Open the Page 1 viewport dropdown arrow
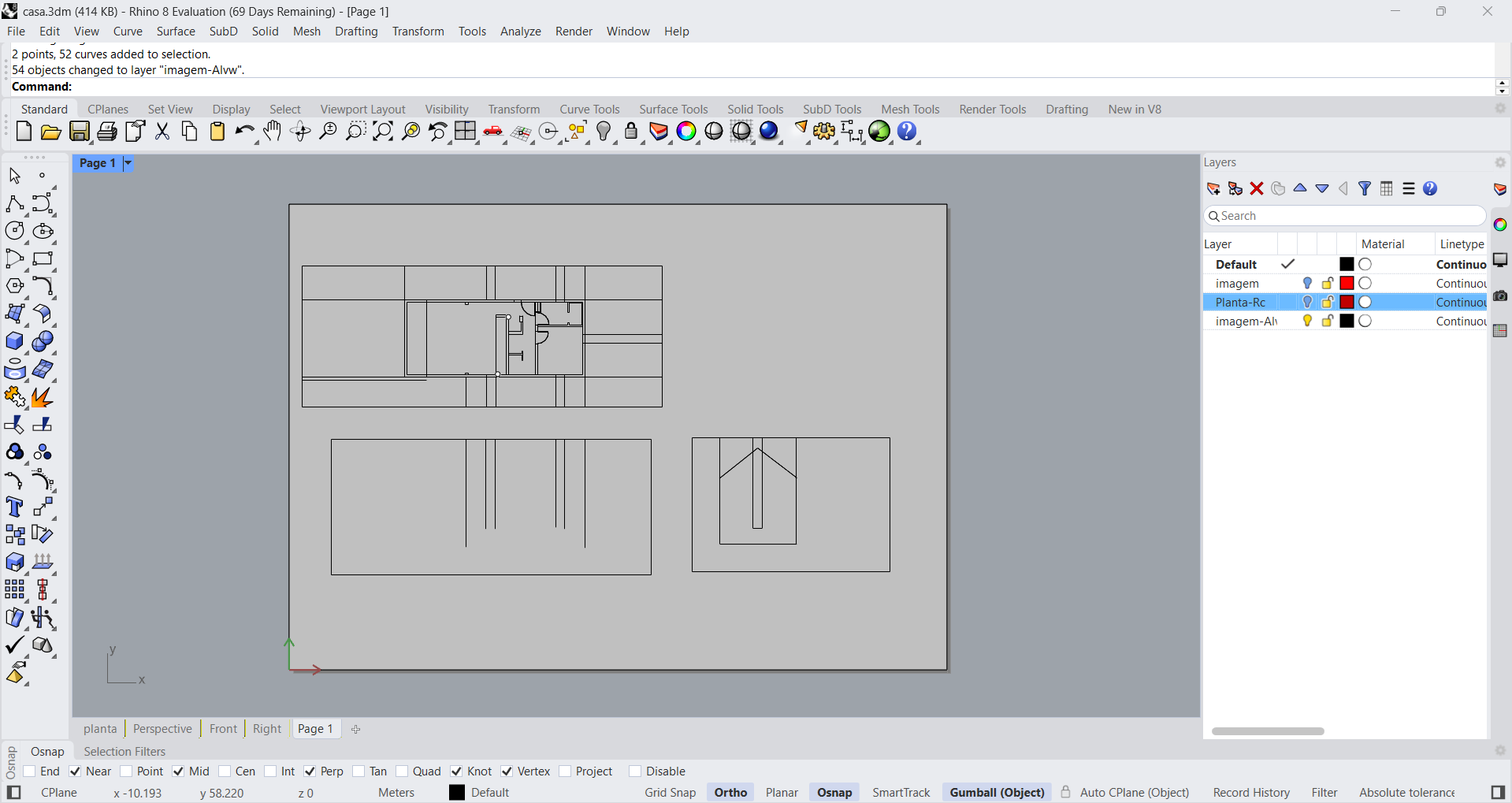1512x803 pixels. click(x=128, y=163)
